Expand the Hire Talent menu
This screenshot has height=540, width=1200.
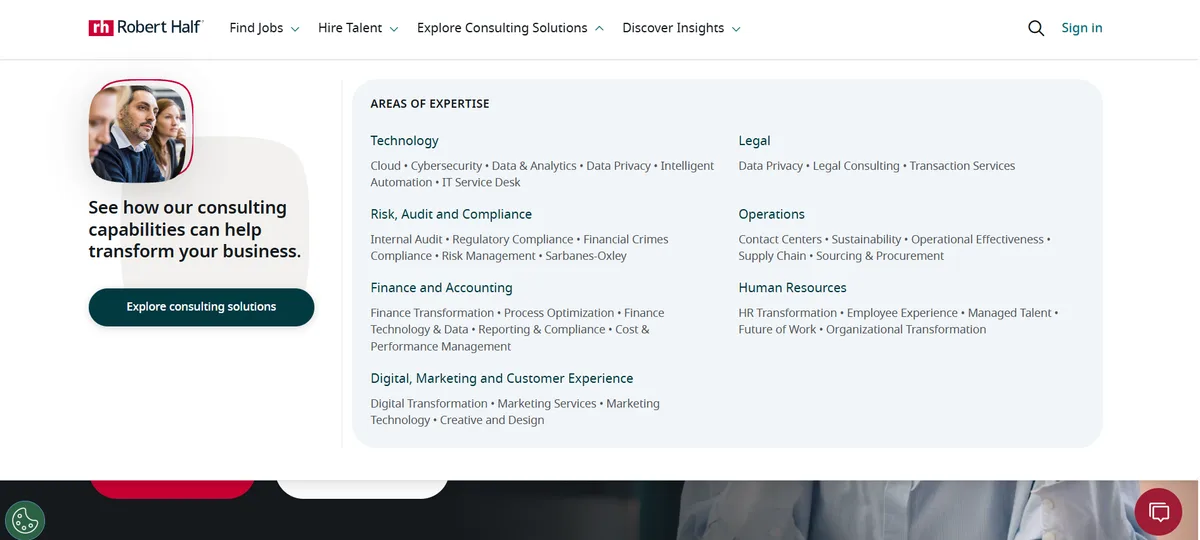358,28
